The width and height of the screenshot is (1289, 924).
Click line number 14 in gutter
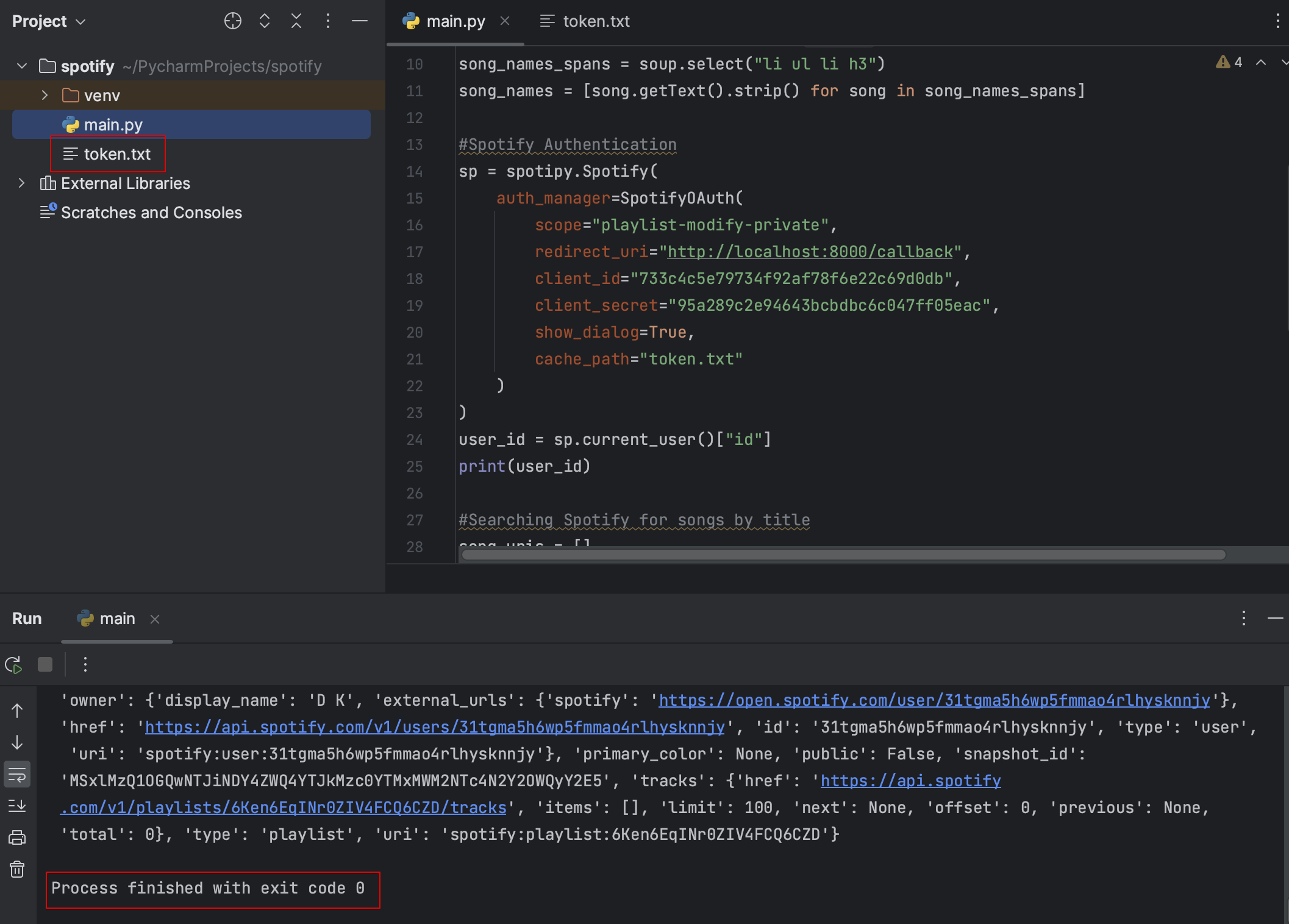[x=415, y=171]
